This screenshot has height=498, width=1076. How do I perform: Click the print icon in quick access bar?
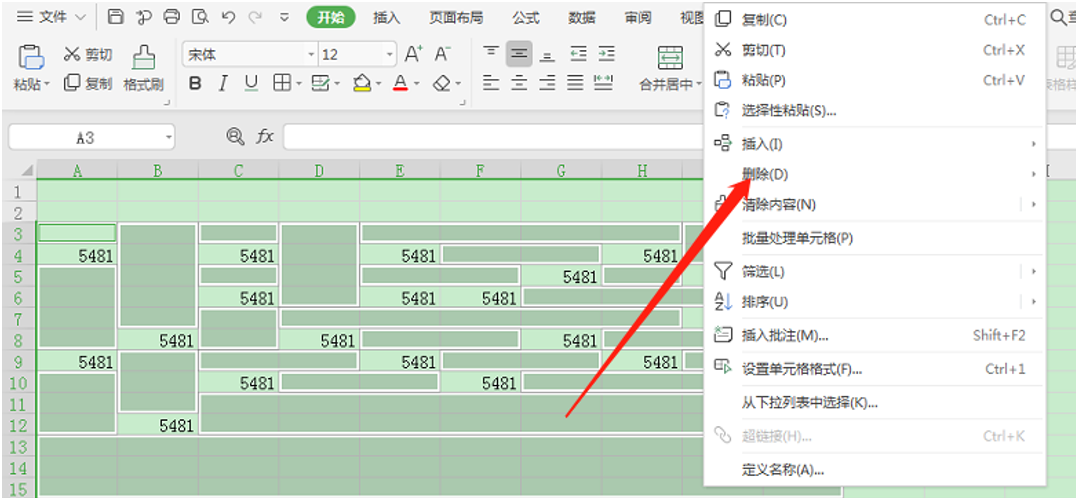pos(172,17)
